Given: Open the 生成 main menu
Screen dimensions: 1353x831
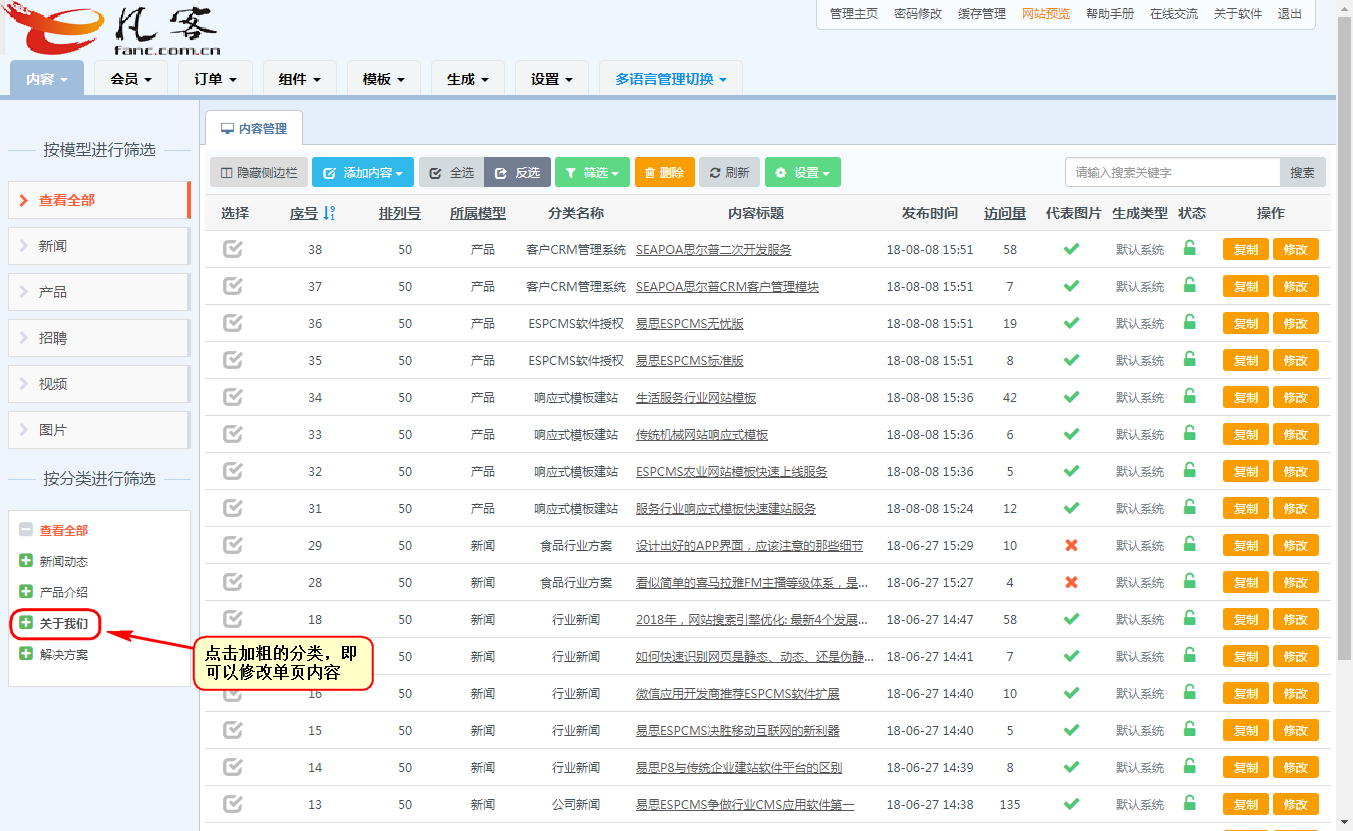Looking at the screenshot, I should [x=467, y=79].
